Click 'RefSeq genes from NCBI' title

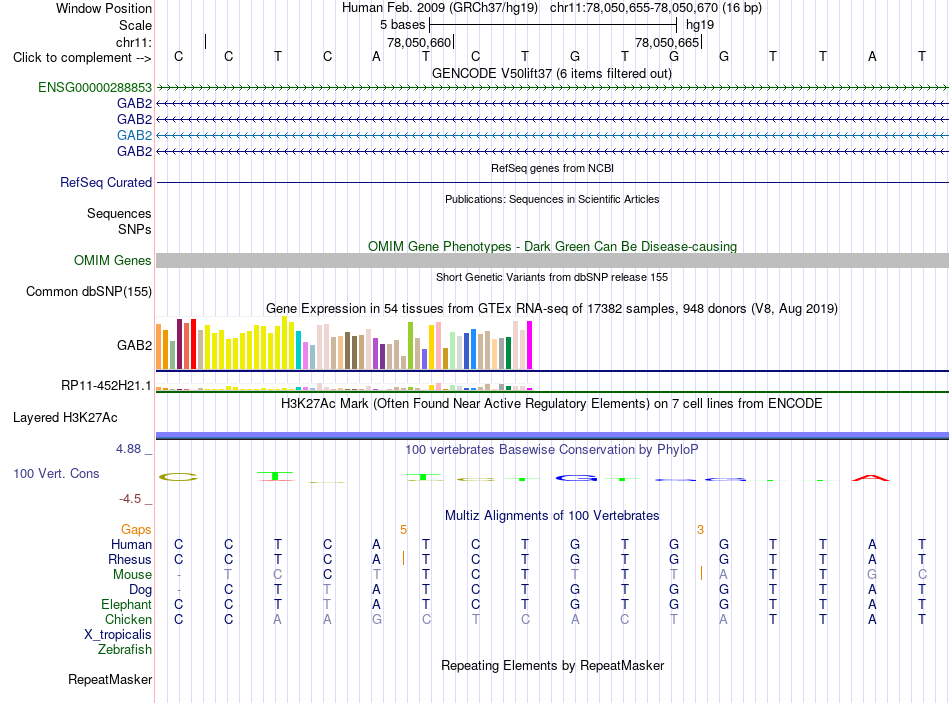click(x=552, y=168)
